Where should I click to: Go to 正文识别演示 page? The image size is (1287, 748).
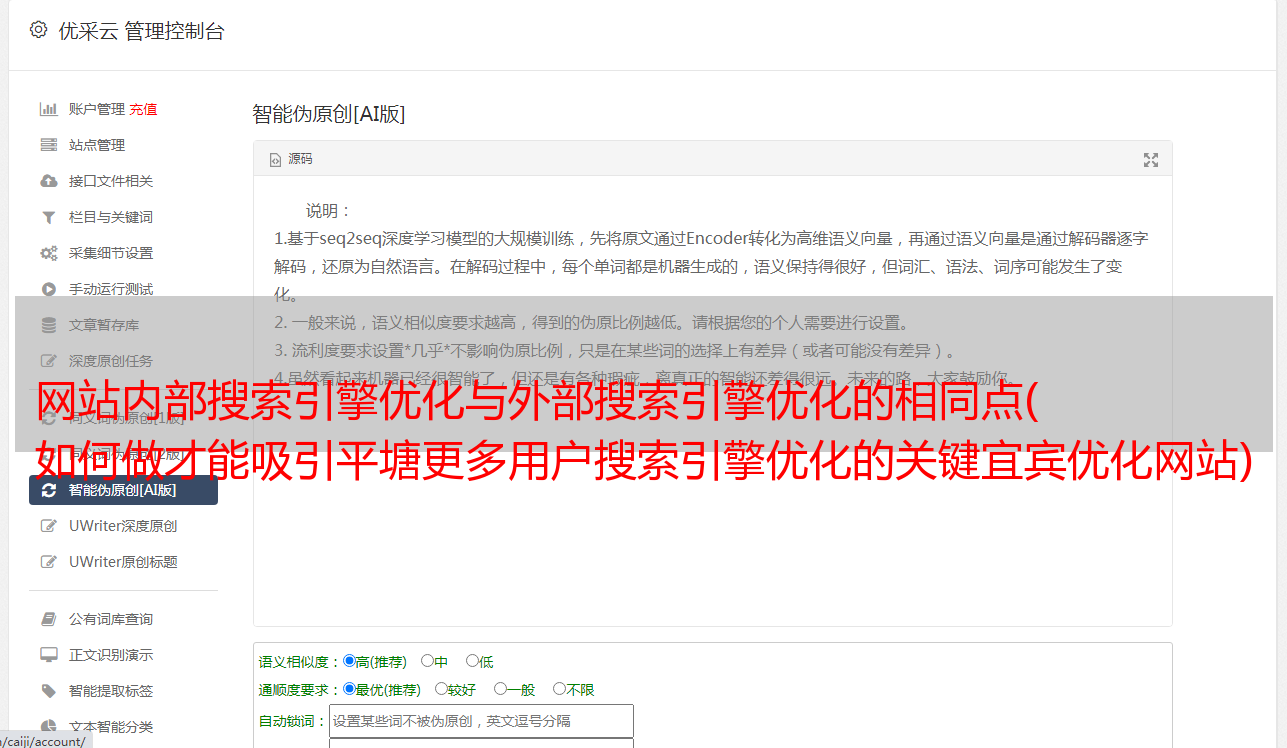(111, 655)
